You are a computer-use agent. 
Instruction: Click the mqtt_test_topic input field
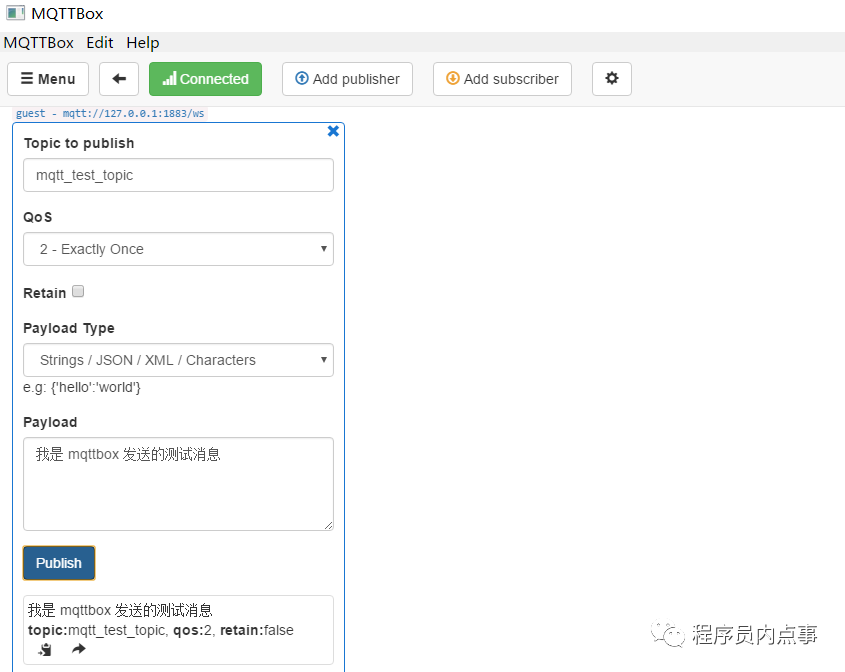click(178, 175)
